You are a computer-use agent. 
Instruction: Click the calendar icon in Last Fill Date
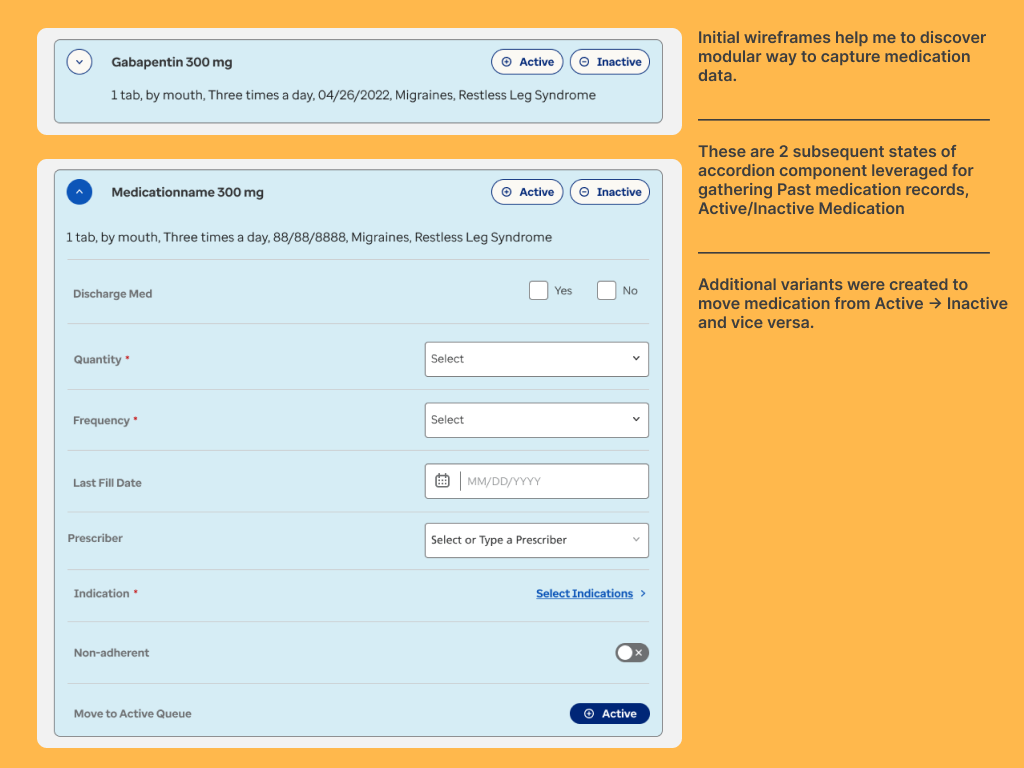[442, 481]
